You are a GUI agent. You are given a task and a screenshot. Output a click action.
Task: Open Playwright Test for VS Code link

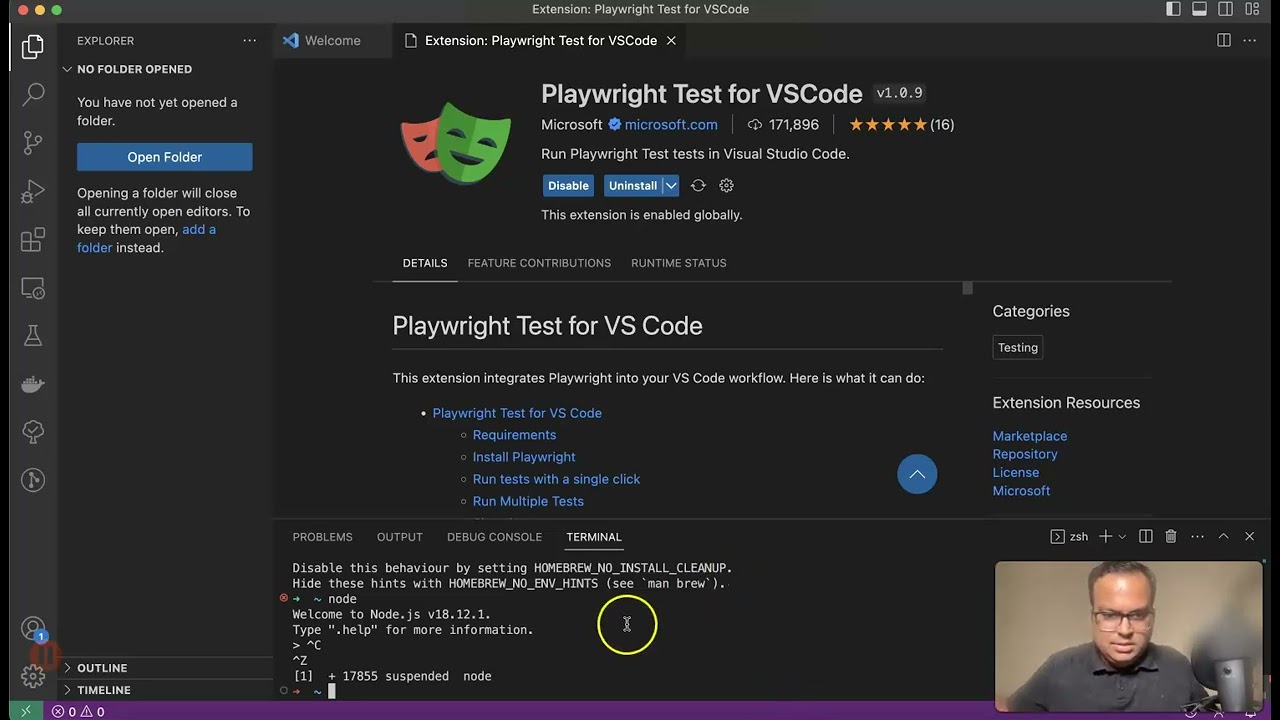[517, 413]
